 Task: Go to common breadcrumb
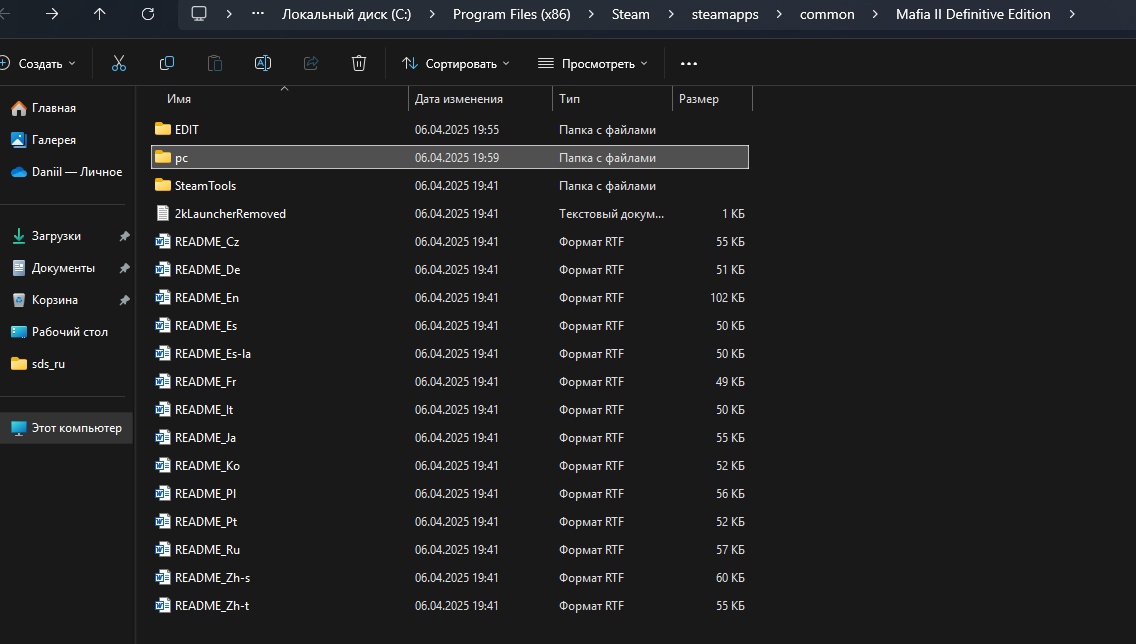click(827, 14)
